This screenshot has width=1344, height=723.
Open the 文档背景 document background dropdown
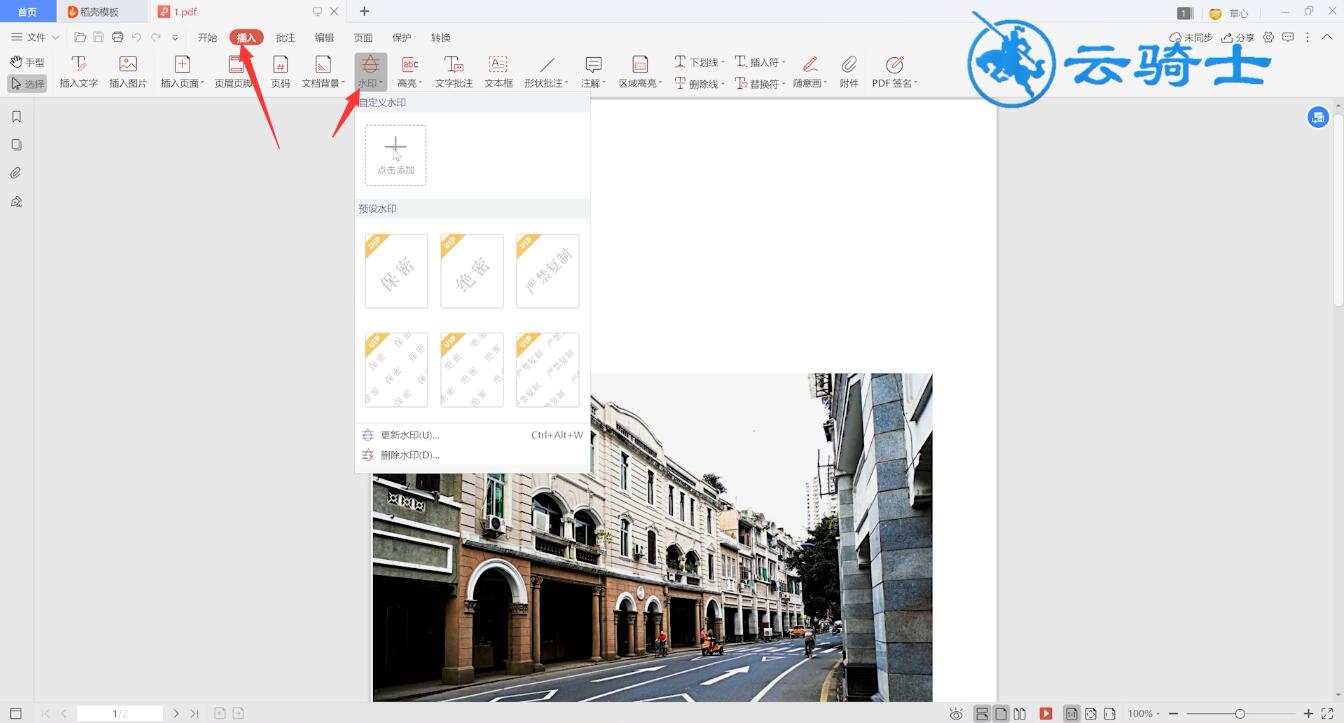pos(323,72)
